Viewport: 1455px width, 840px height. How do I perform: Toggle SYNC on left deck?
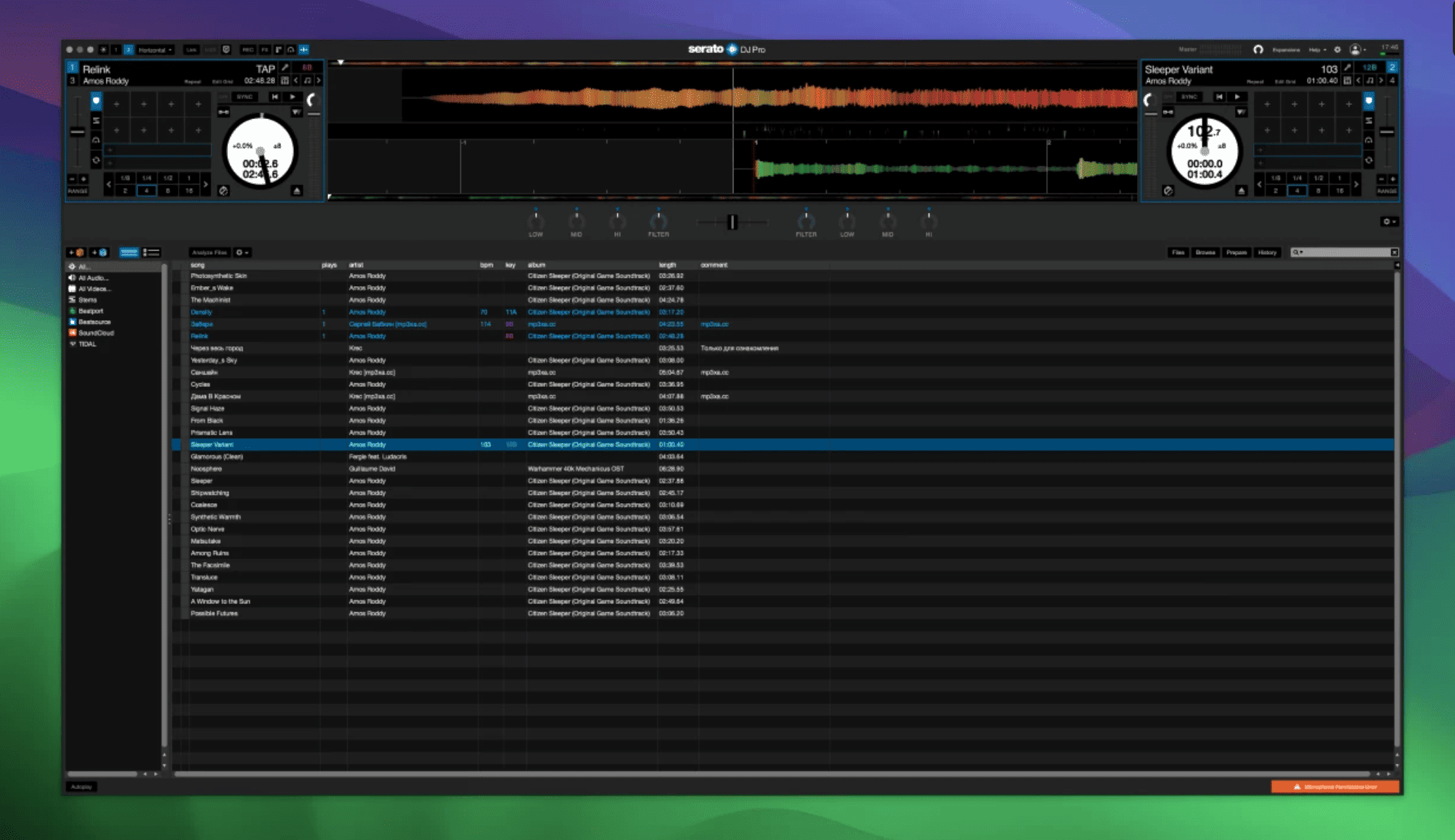click(245, 97)
